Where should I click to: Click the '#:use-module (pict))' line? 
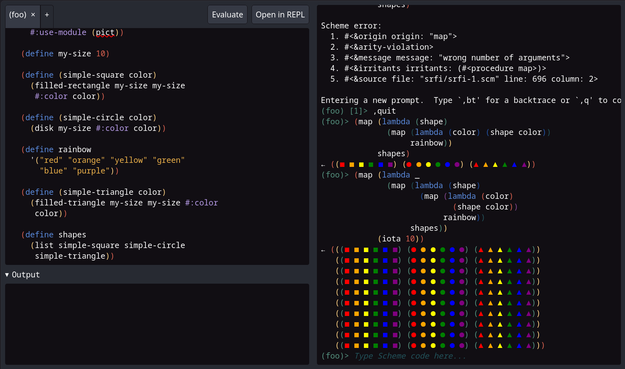tap(77, 33)
